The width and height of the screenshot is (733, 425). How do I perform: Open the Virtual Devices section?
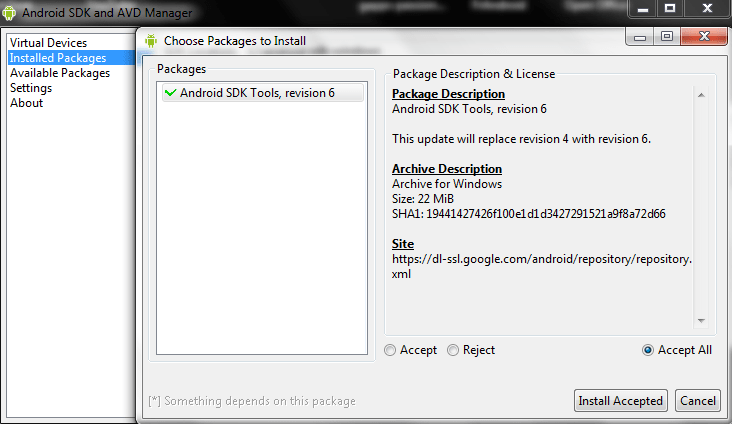coord(48,43)
